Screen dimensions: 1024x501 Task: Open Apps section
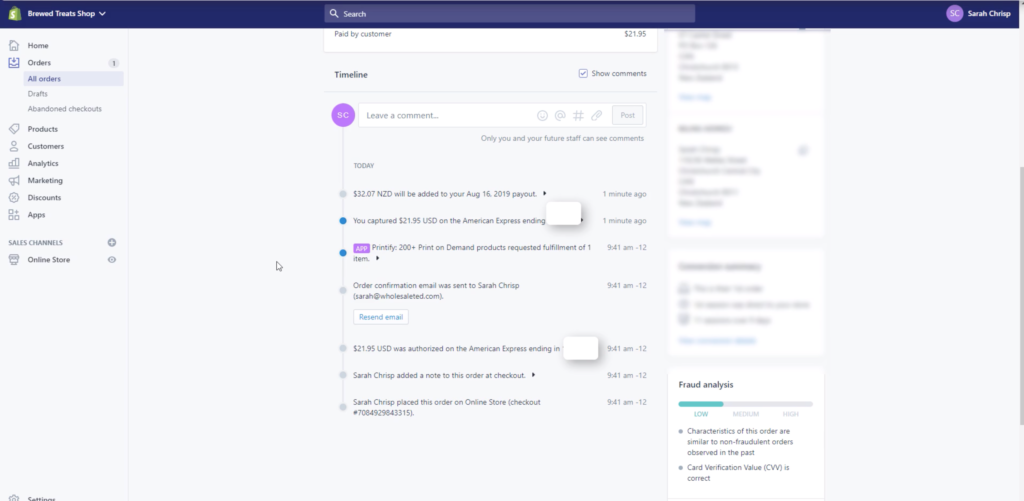click(37, 215)
